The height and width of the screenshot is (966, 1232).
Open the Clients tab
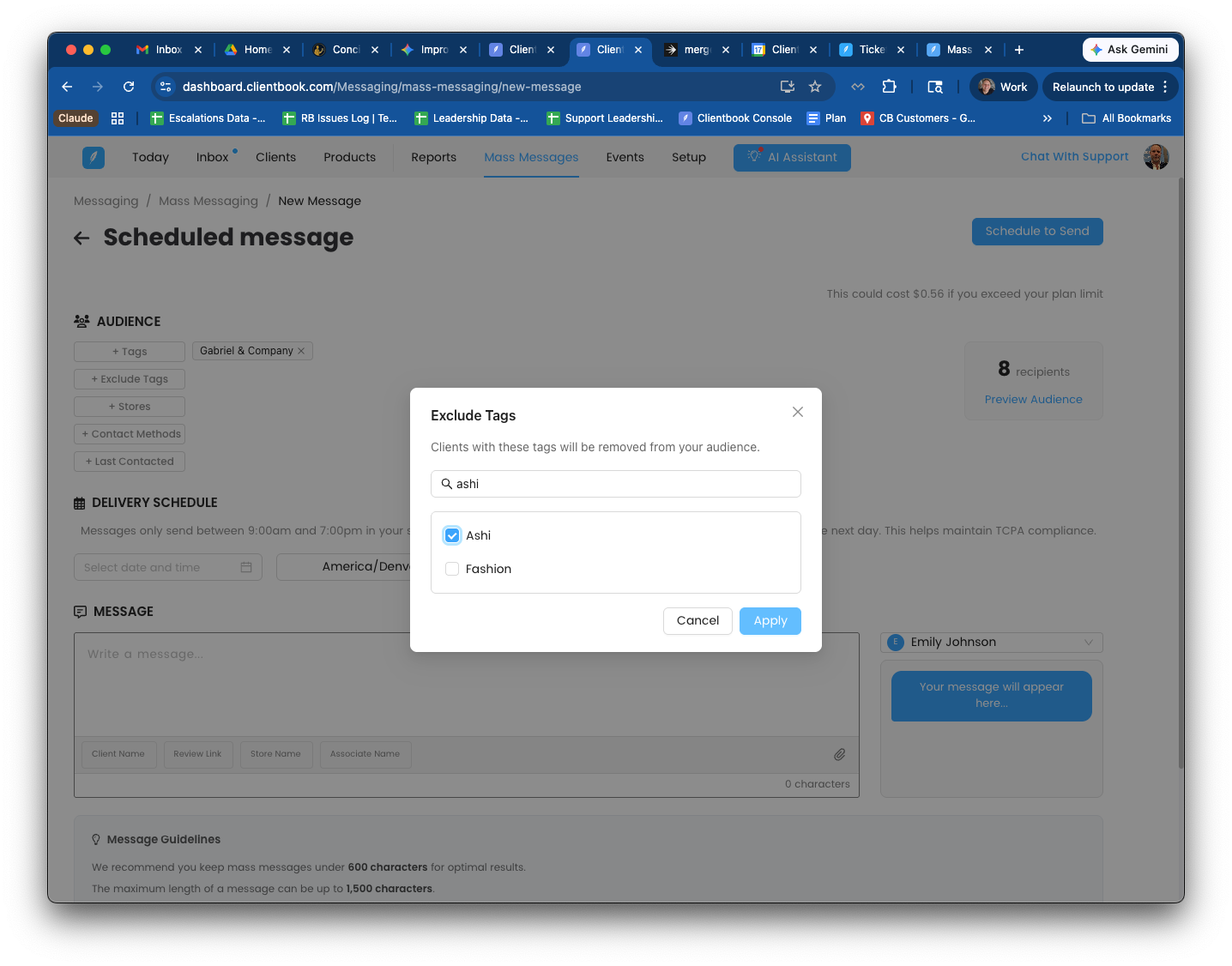[x=275, y=157]
